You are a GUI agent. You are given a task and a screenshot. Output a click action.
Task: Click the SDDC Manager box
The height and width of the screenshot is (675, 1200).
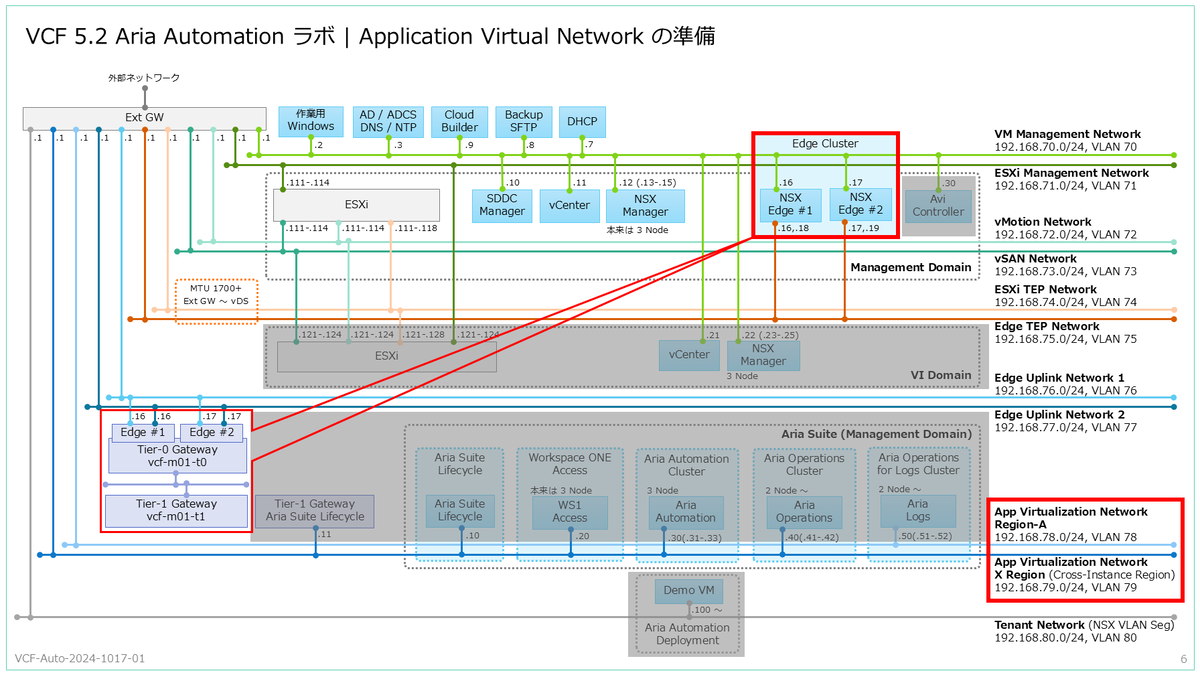point(501,205)
